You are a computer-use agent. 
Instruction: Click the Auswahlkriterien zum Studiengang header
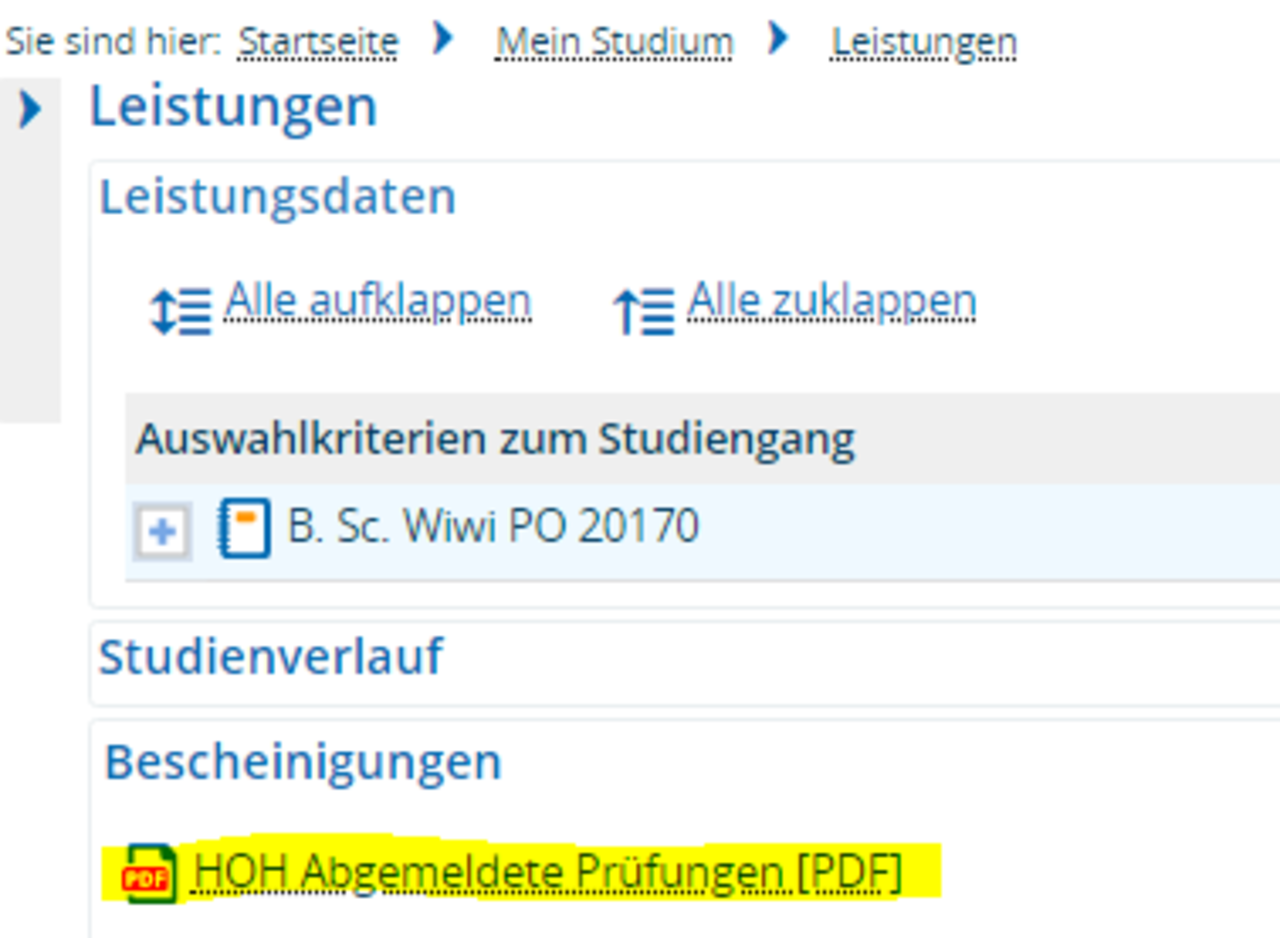(495, 438)
